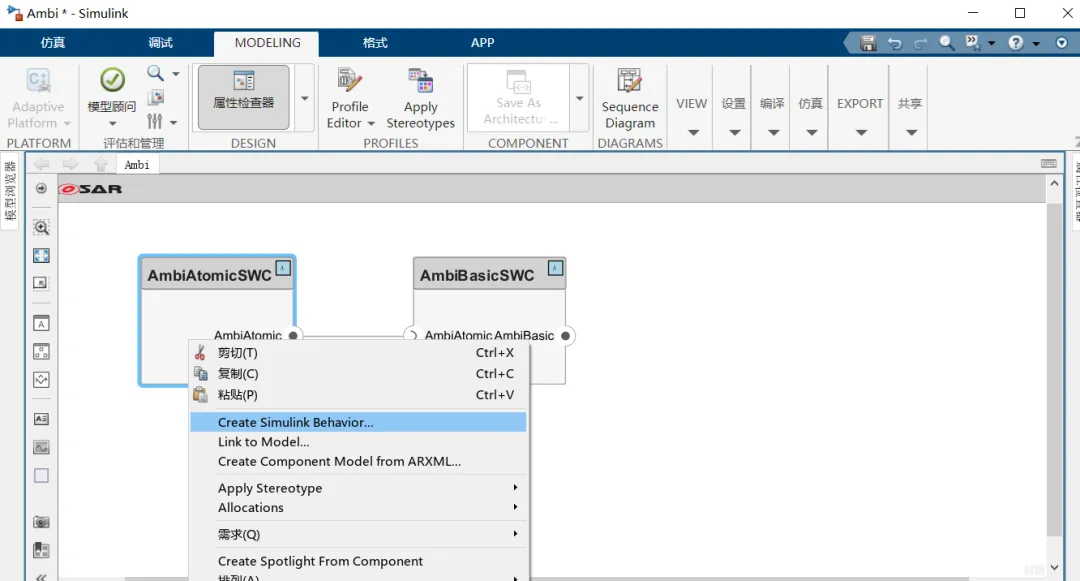Open the Help dropdown arrow

click(1036, 43)
